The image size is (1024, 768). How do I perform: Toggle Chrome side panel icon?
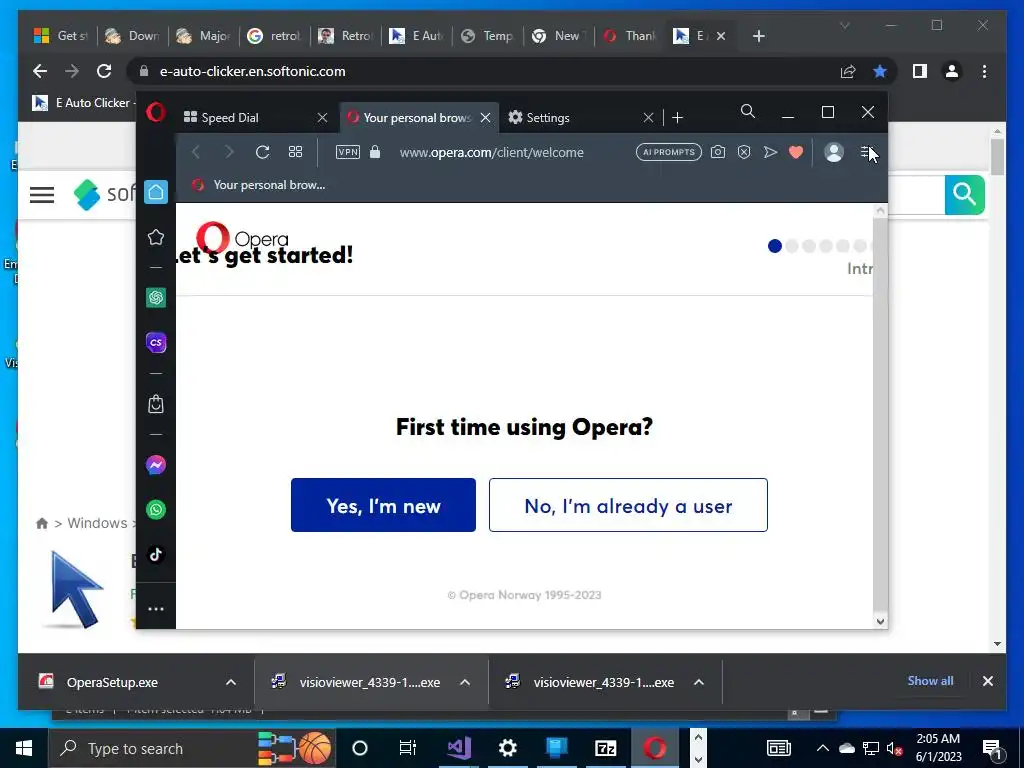pos(920,71)
